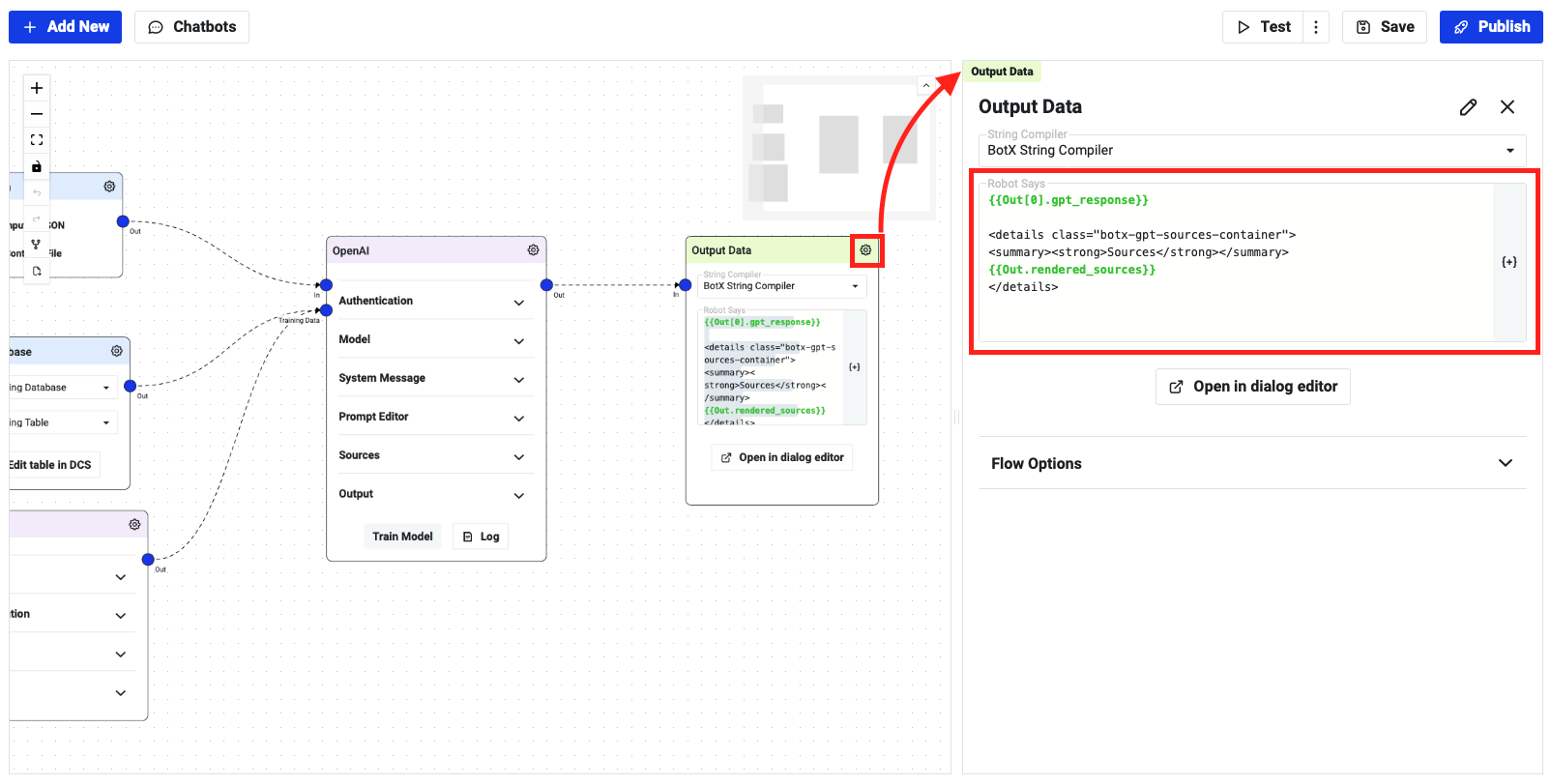
Task: Zoom out on the flow canvas
Action: click(x=37, y=114)
